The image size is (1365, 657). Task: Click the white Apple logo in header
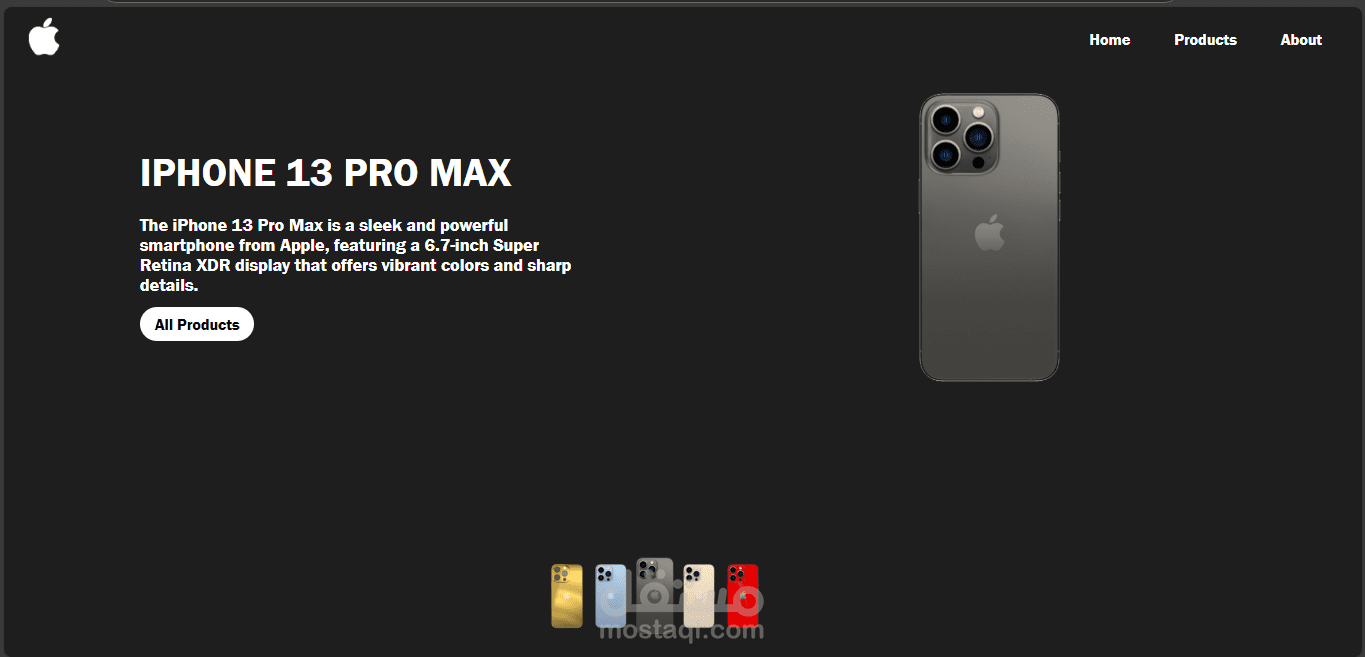[x=44, y=37]
